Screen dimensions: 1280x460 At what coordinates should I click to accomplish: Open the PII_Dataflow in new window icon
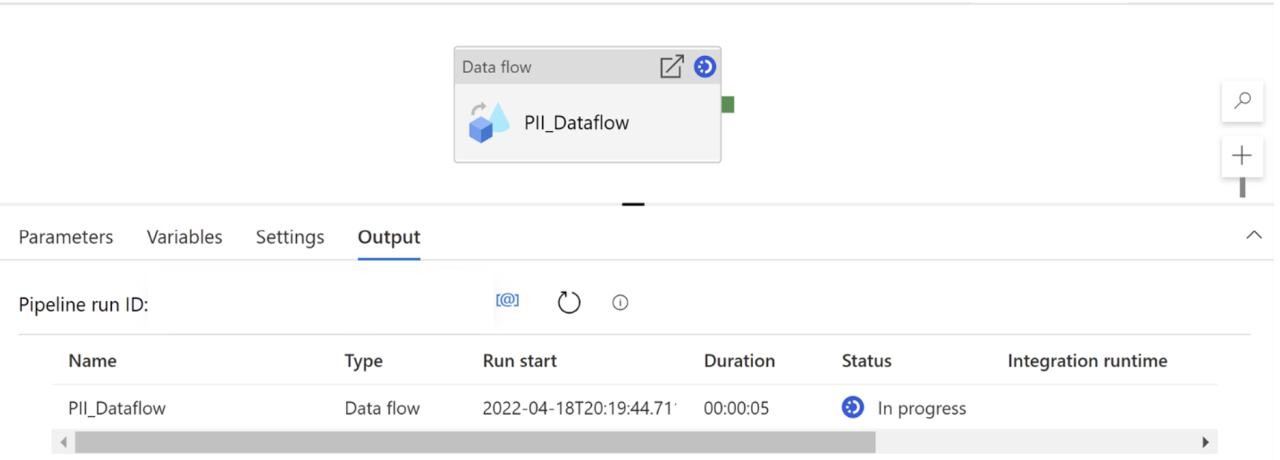click(671, 67)
